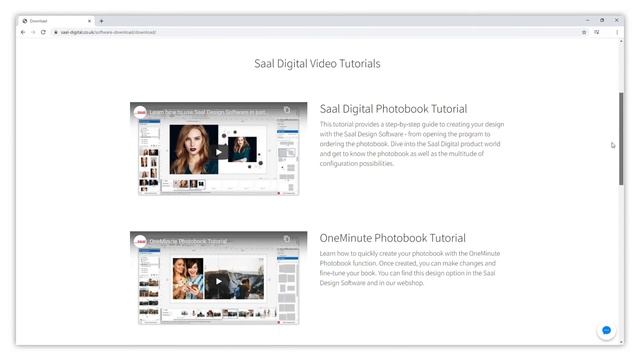This screenshot has width=640, height=360.
Task: Click copy link icon on OneMinute video
Action: tap(287, 239)
